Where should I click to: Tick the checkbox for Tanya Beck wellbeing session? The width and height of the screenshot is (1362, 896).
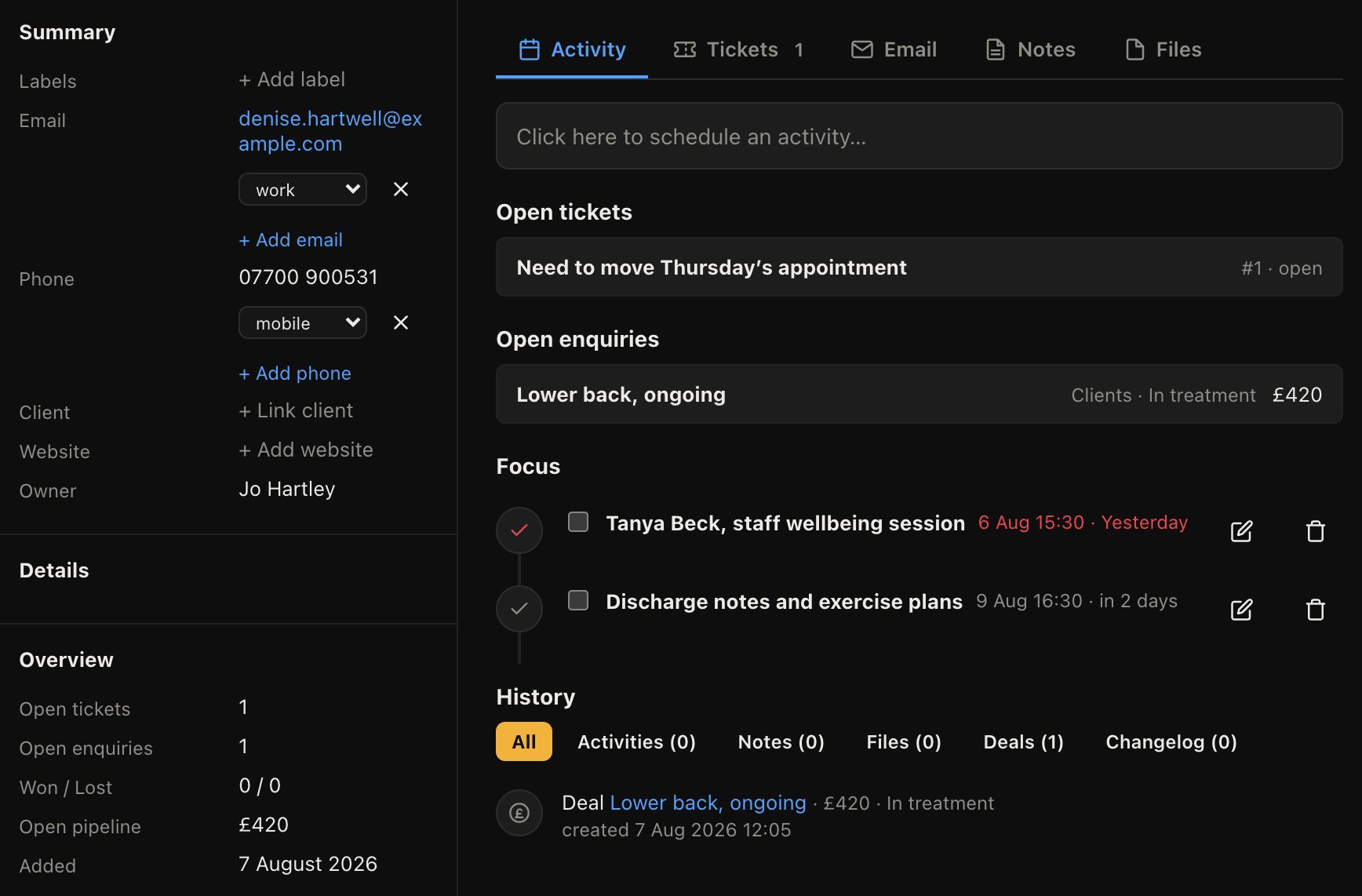click(578, 522)
